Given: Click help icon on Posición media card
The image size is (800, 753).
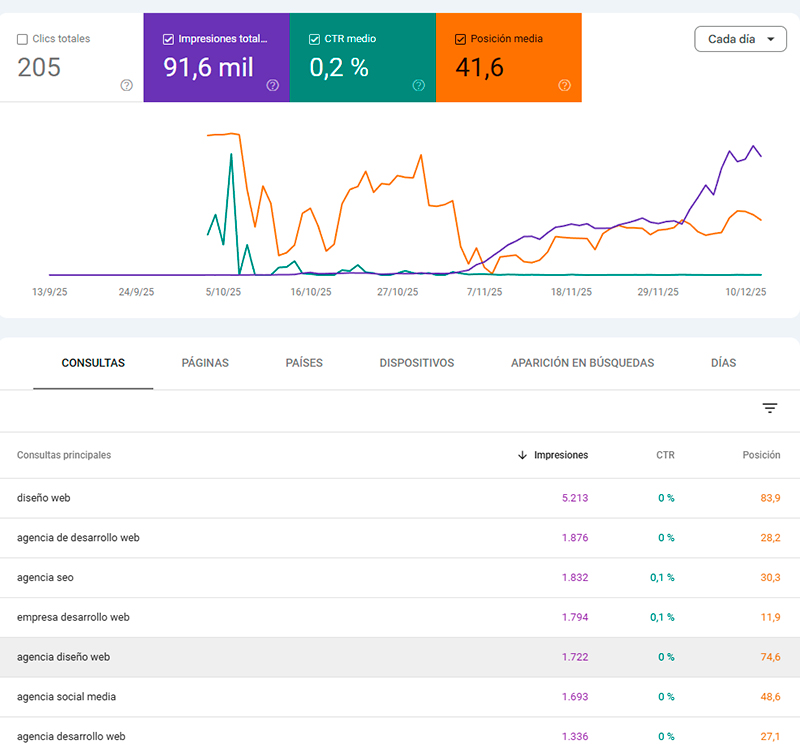Looking at the screenshot, I should pos(564,85).
